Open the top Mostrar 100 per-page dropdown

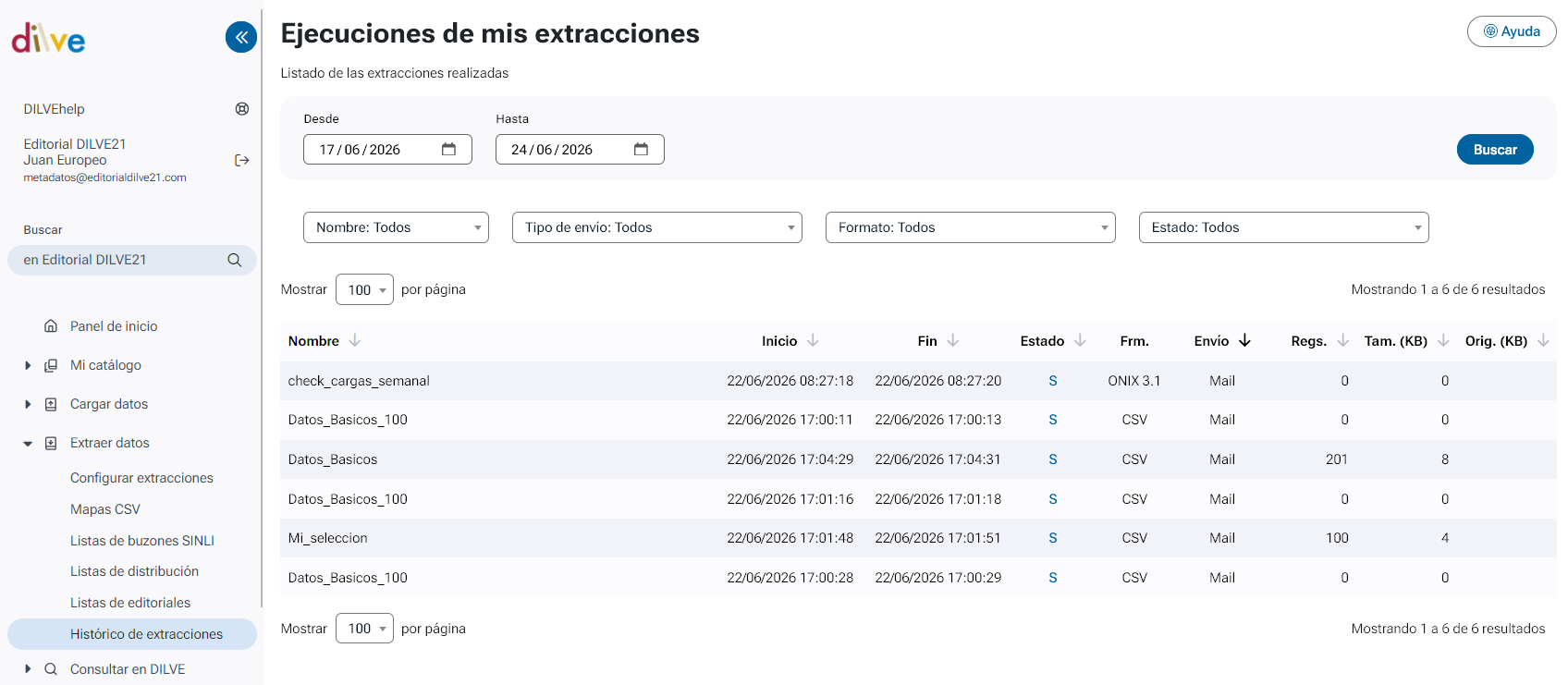tap(364, 290)
